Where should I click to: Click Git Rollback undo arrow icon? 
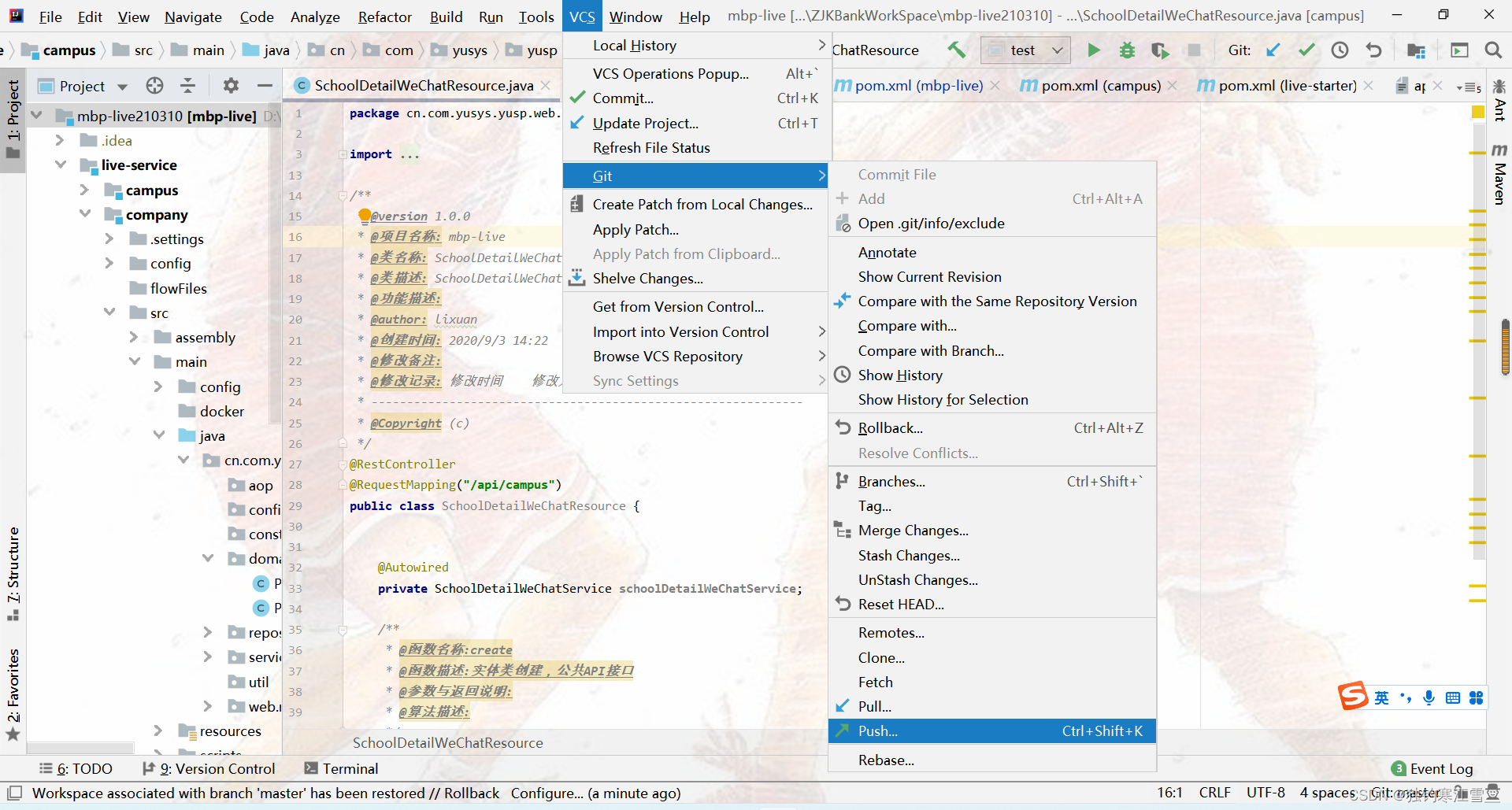[1373, 50]
